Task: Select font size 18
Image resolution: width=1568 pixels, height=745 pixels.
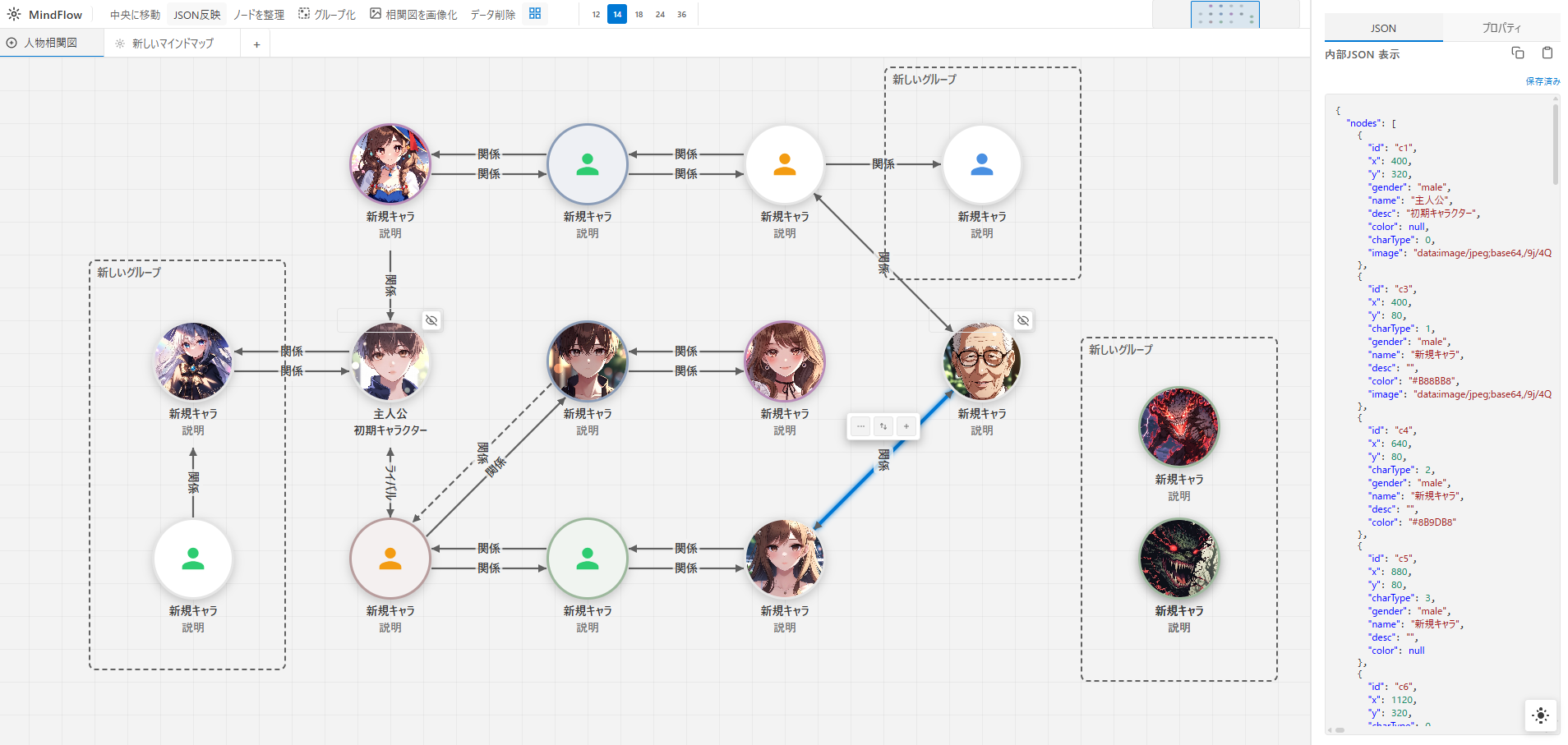Action: (639, 15)
